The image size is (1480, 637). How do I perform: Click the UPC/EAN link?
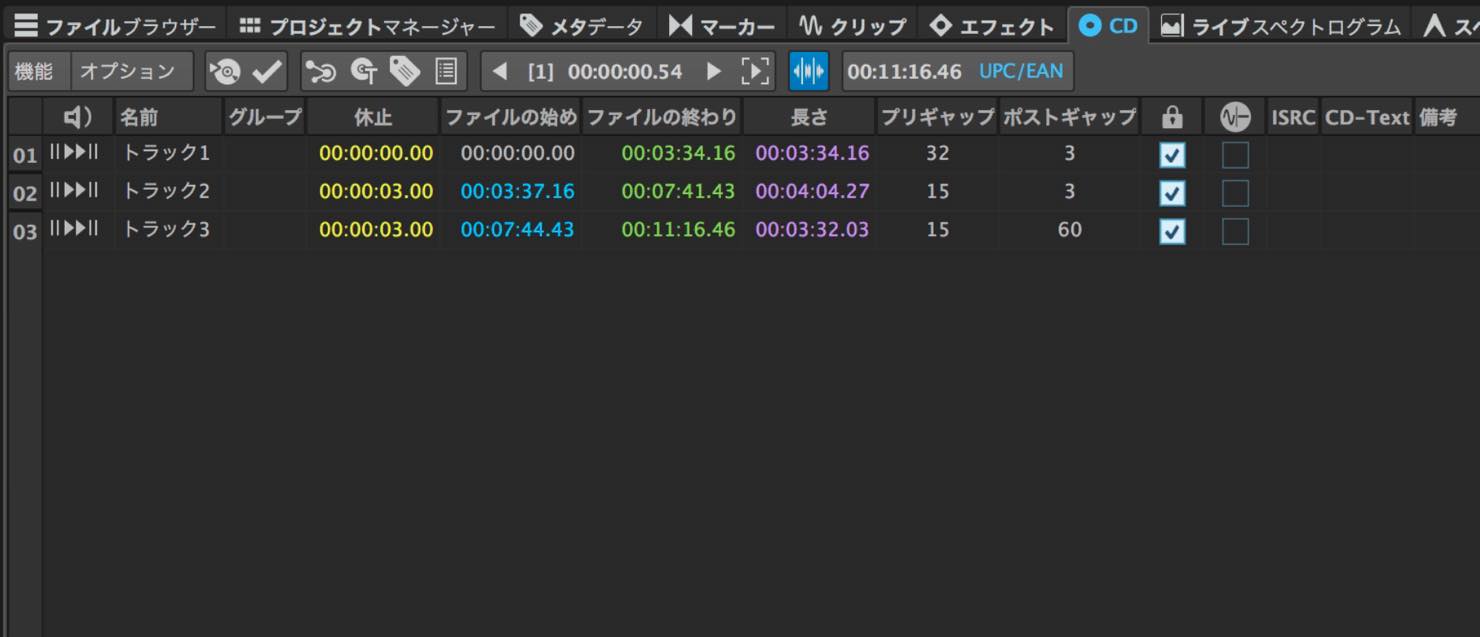coord(1021,71)
